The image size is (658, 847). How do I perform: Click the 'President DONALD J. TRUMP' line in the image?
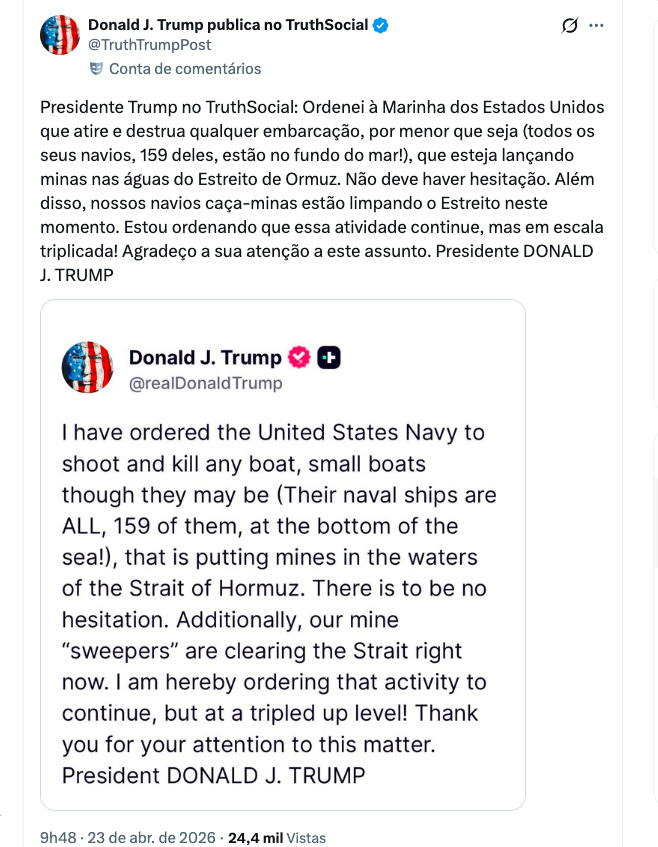[213, 775]
